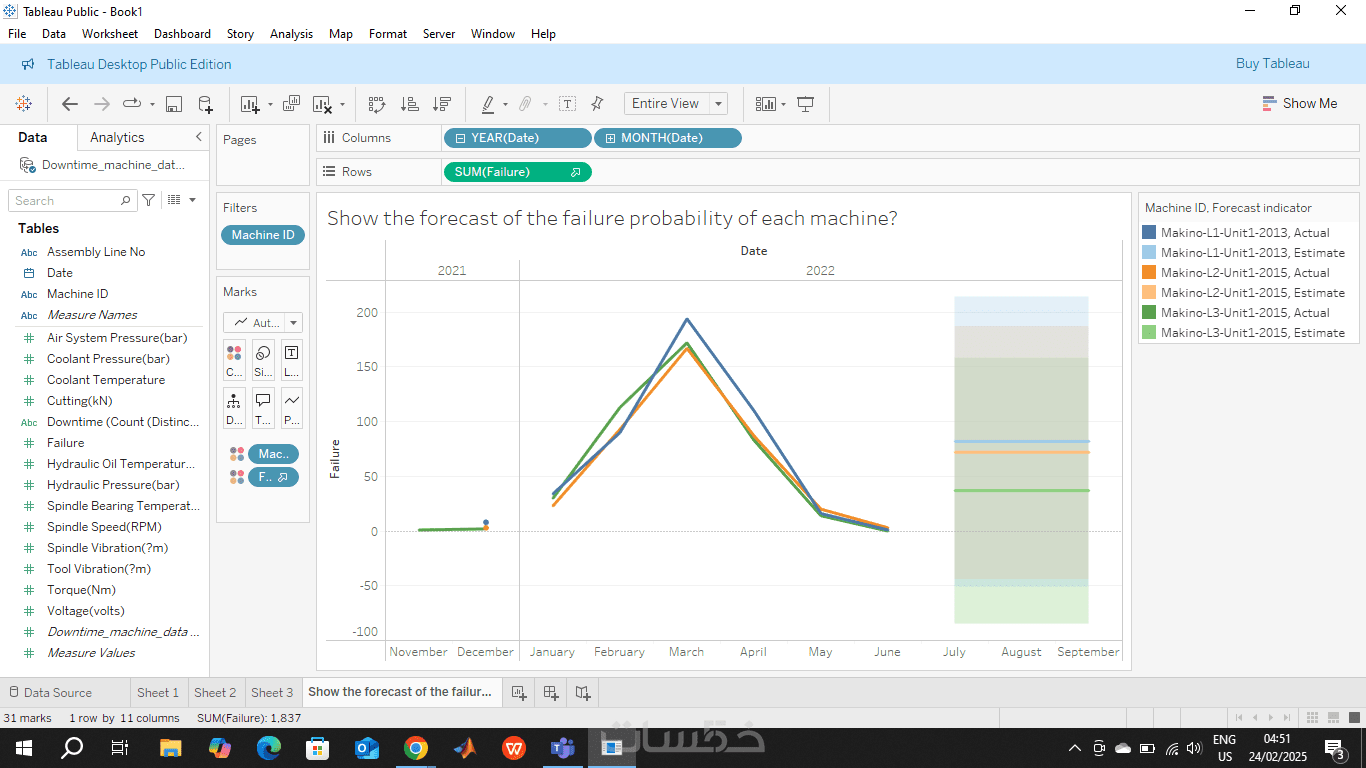Image resolution: width=1366 pixels, height=768 pixels.
Task: Open the Label card in Marks
Action: pos(291,360)
